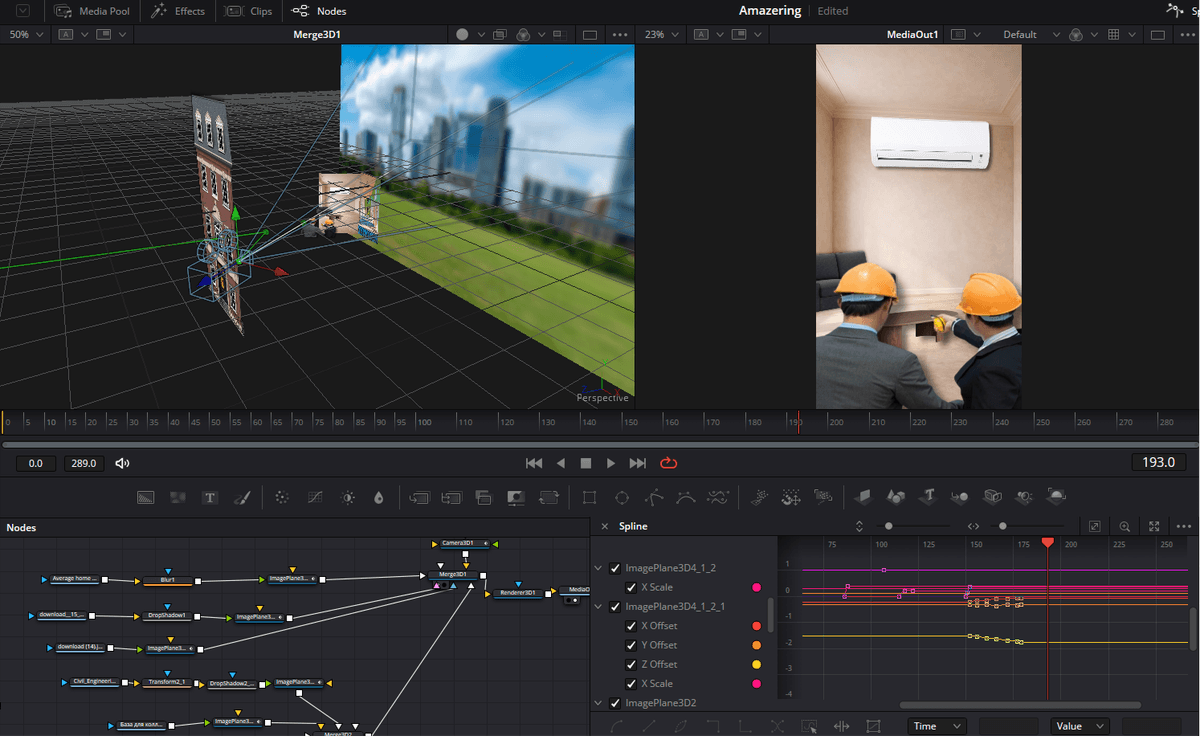Uncheck the X Offset spline checkbox

coord(631,626)
